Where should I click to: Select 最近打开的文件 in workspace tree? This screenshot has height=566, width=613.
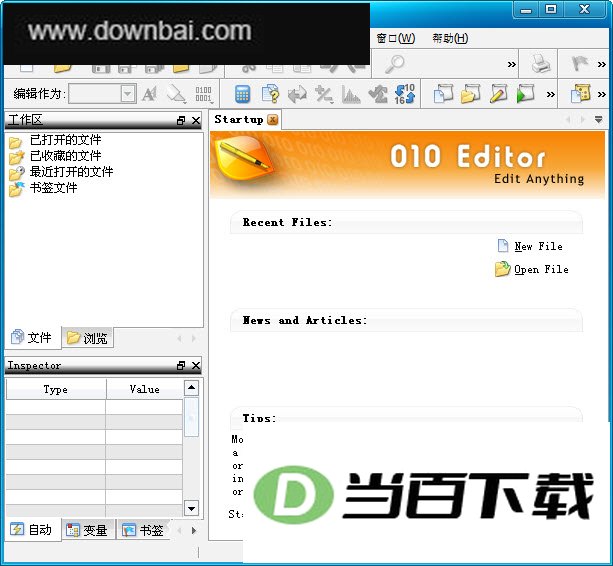71,172
